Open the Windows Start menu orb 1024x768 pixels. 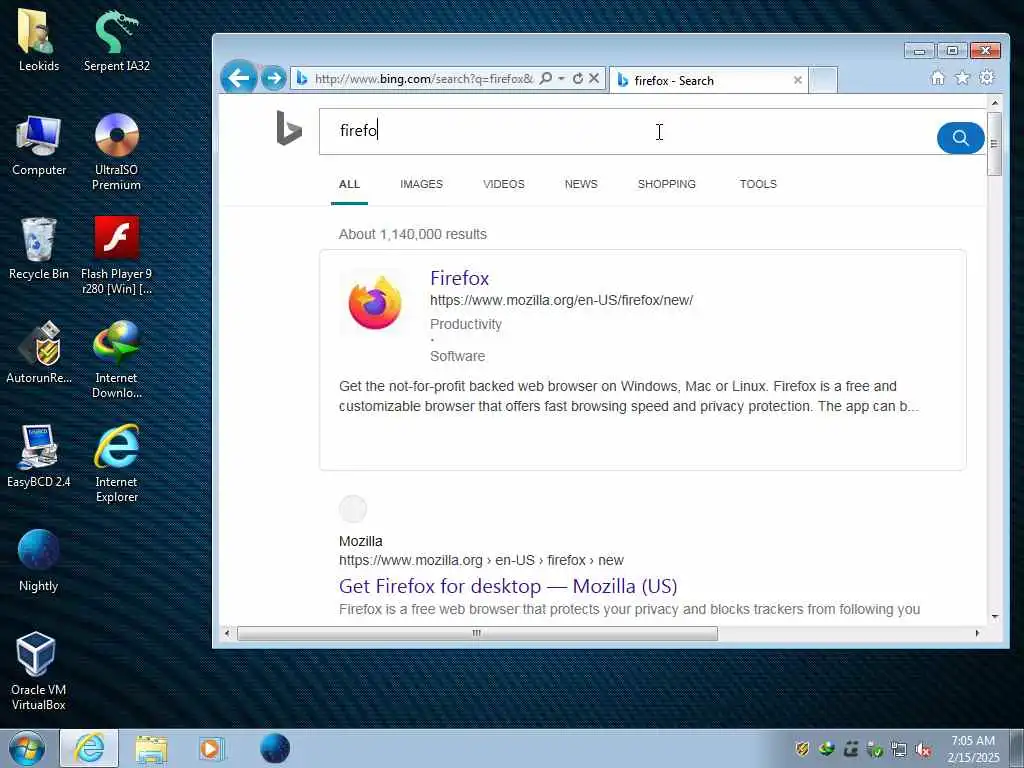[27, 748]
